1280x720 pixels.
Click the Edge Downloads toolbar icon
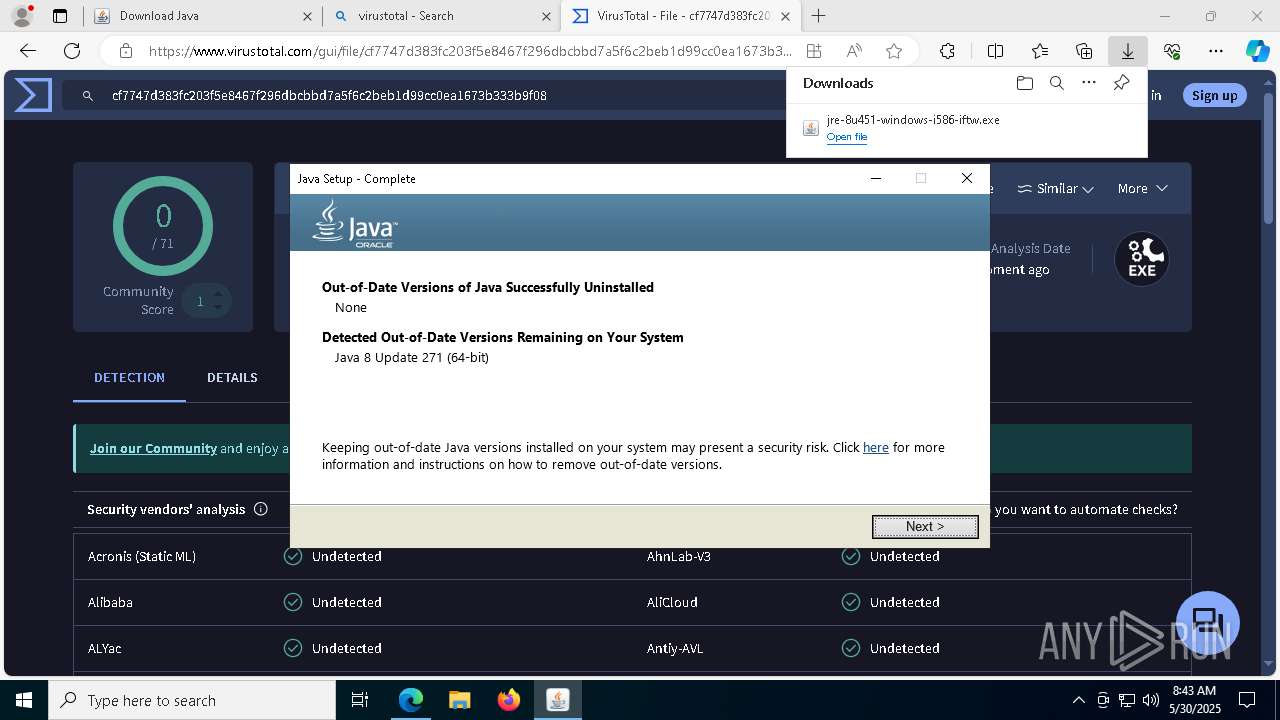pos(1127,51)
